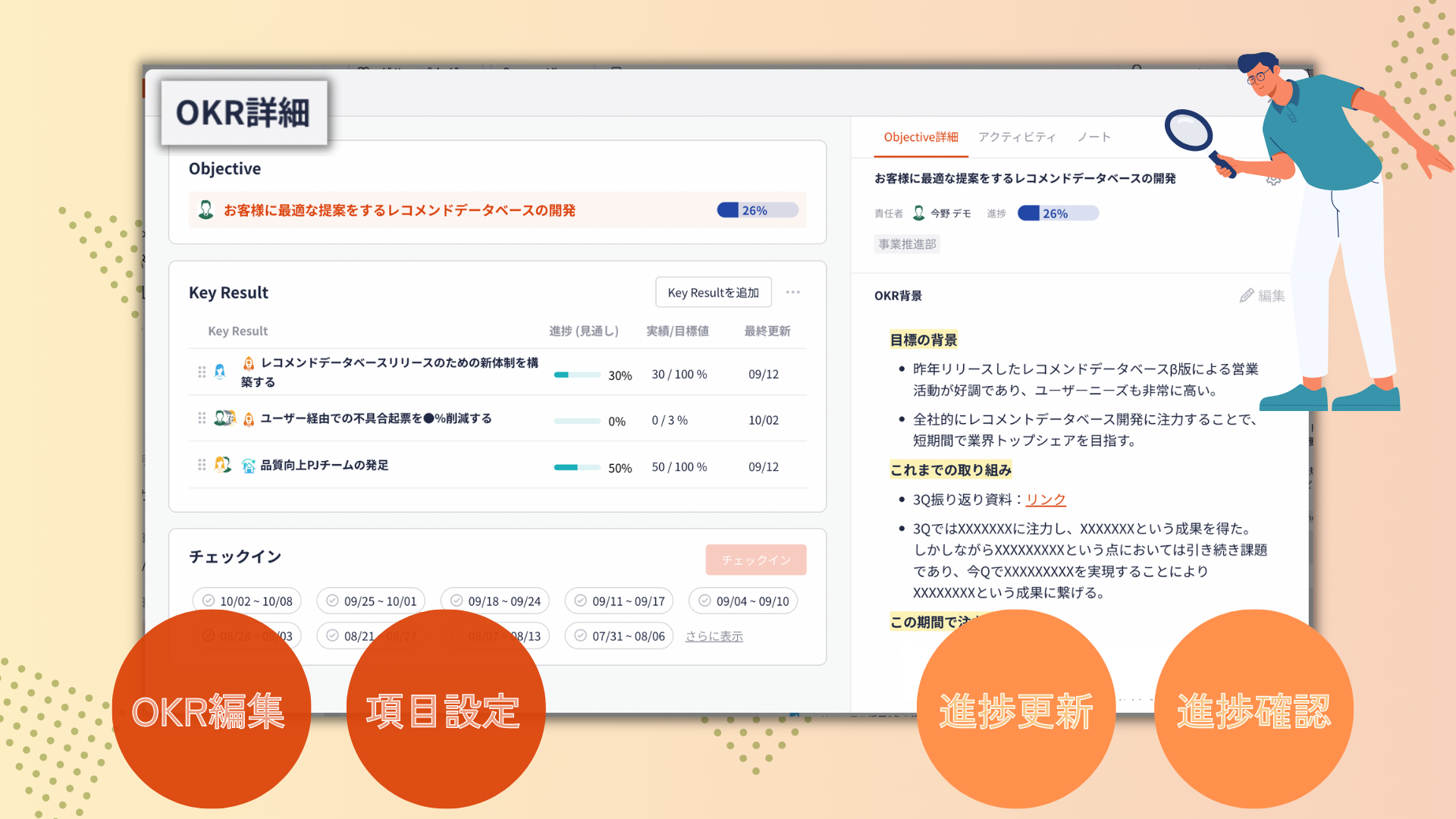Select the 07/31 ~ 08/06 check-in chip
The width and height of the screenshot is (1456, 819).
[x=620, y=636]
